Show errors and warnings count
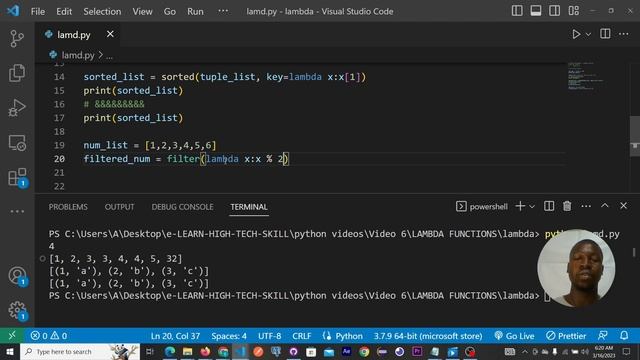 click(x=49, y=336)
